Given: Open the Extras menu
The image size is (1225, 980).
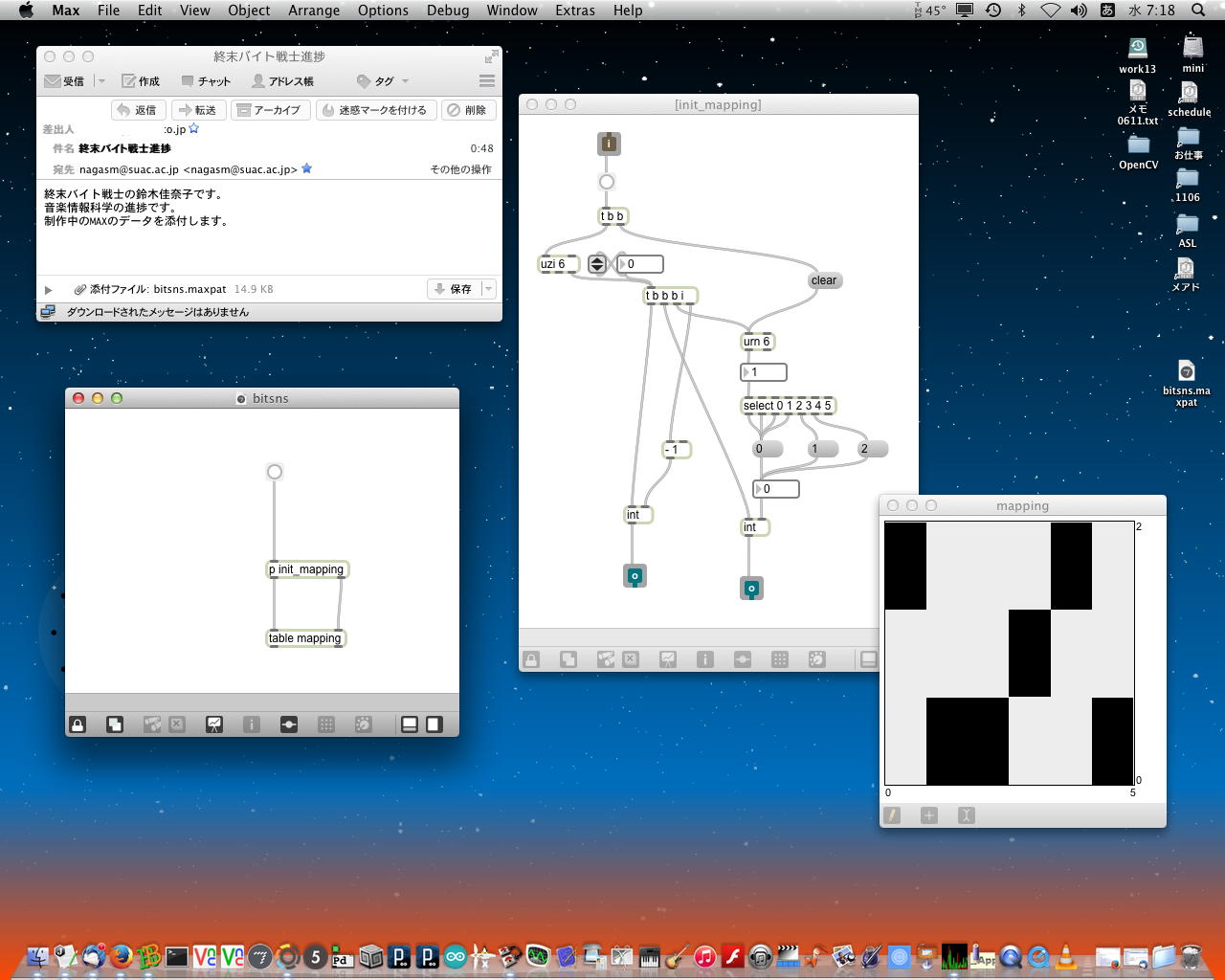Looking at the screenshot, I should (x=574, y=11).
